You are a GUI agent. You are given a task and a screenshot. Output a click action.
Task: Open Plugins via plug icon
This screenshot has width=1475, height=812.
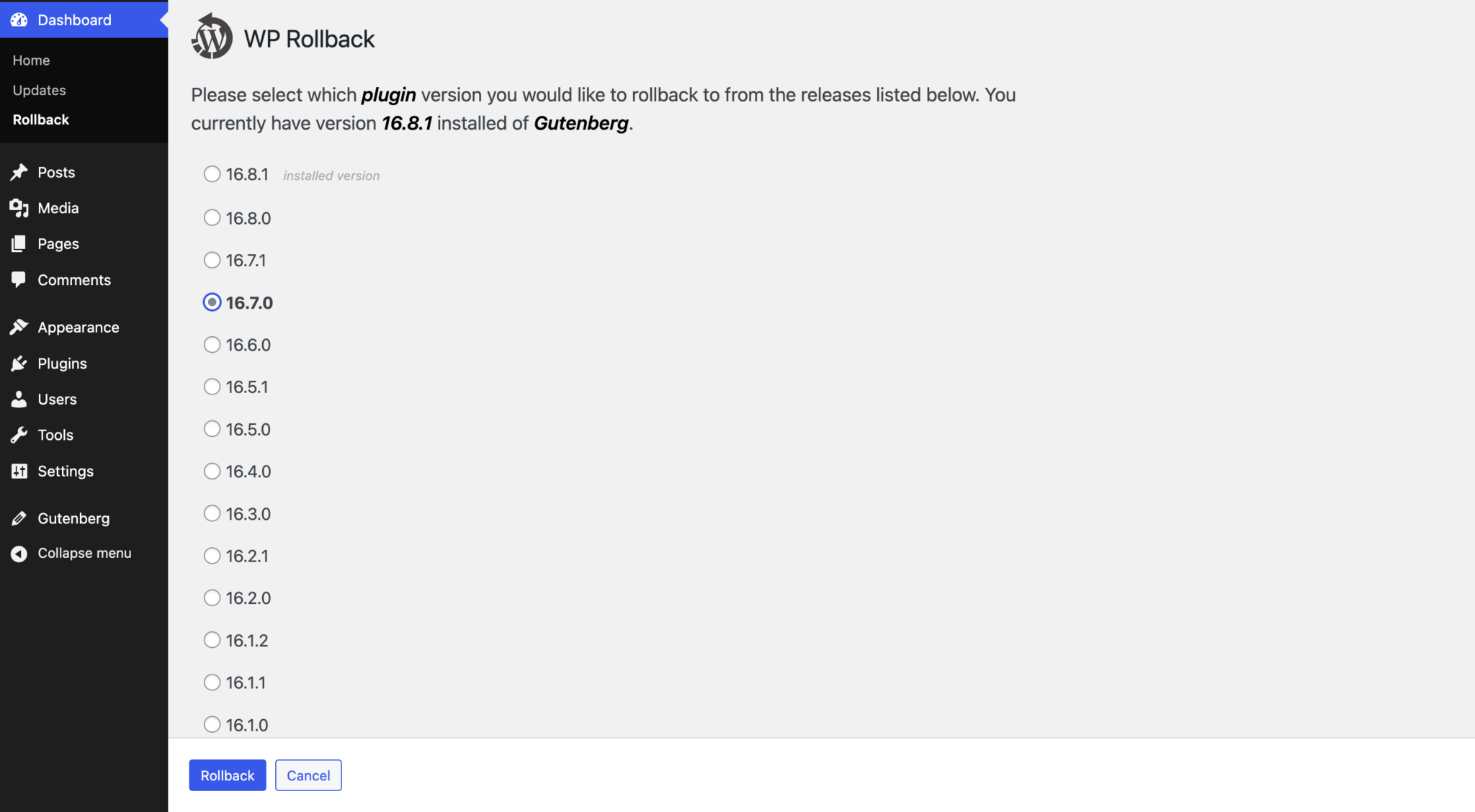19,364
